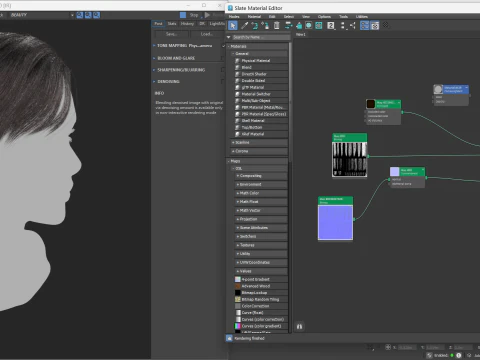This screenshot has width=480, height=360.
Task: Click third zoom icon in render window toolbar
Action: tap(96, 15)
